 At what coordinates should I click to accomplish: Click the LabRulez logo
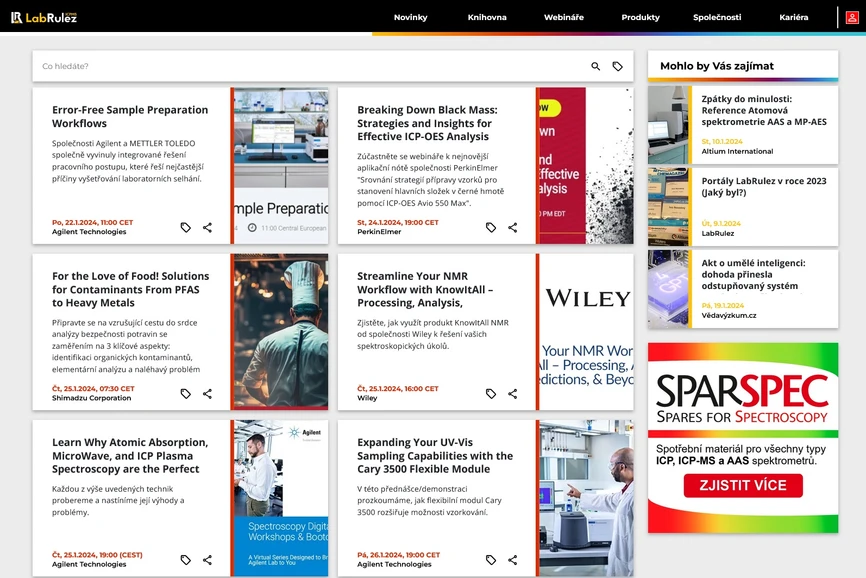coord(44,18)
